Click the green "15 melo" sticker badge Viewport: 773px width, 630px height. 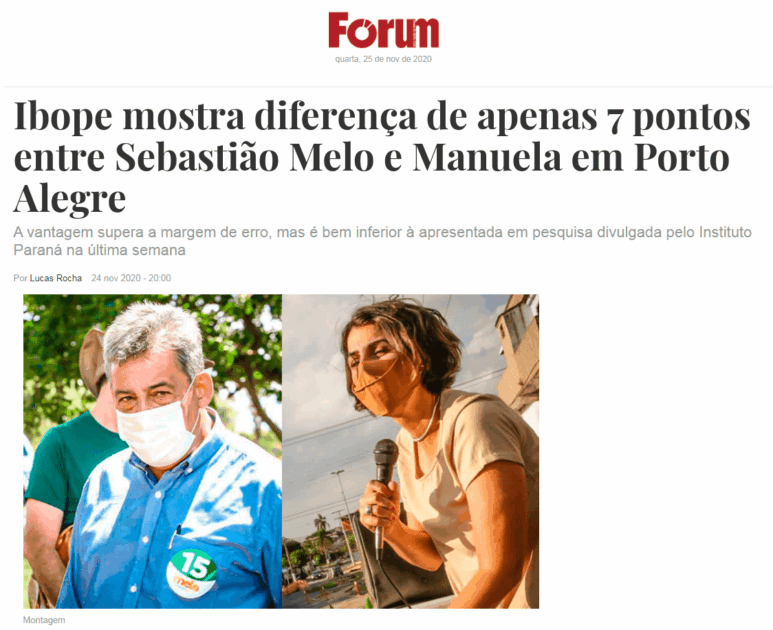point(192,573)
